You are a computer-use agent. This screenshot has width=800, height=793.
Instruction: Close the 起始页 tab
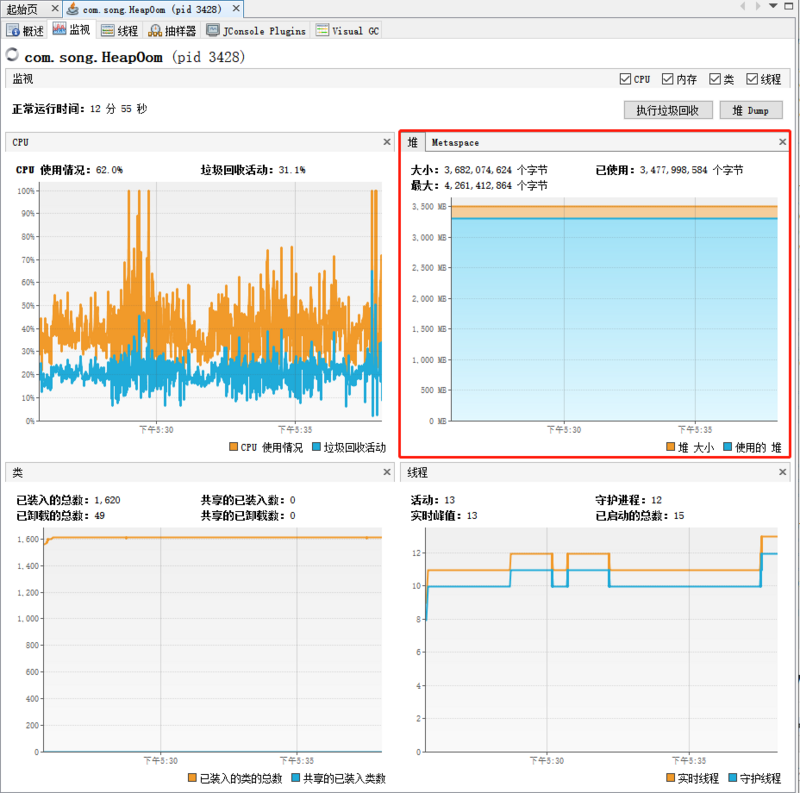pos(55,9)
